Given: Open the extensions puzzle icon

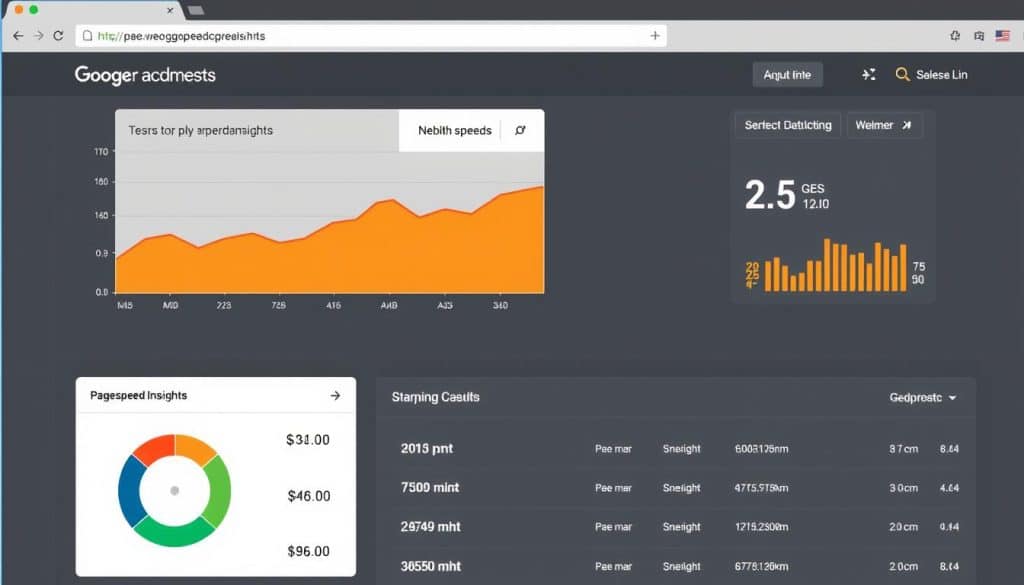Looking at the screenshot, I should (955, 36).
